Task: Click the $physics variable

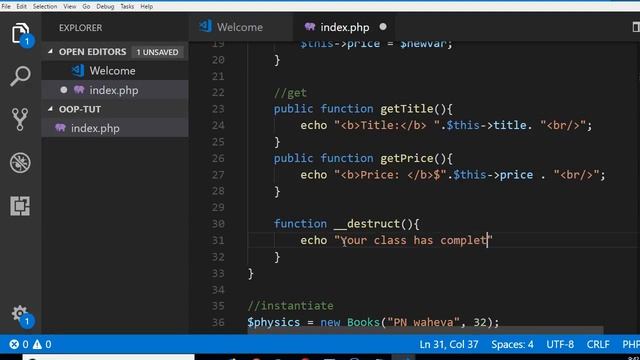Action: tap(274, 322)
